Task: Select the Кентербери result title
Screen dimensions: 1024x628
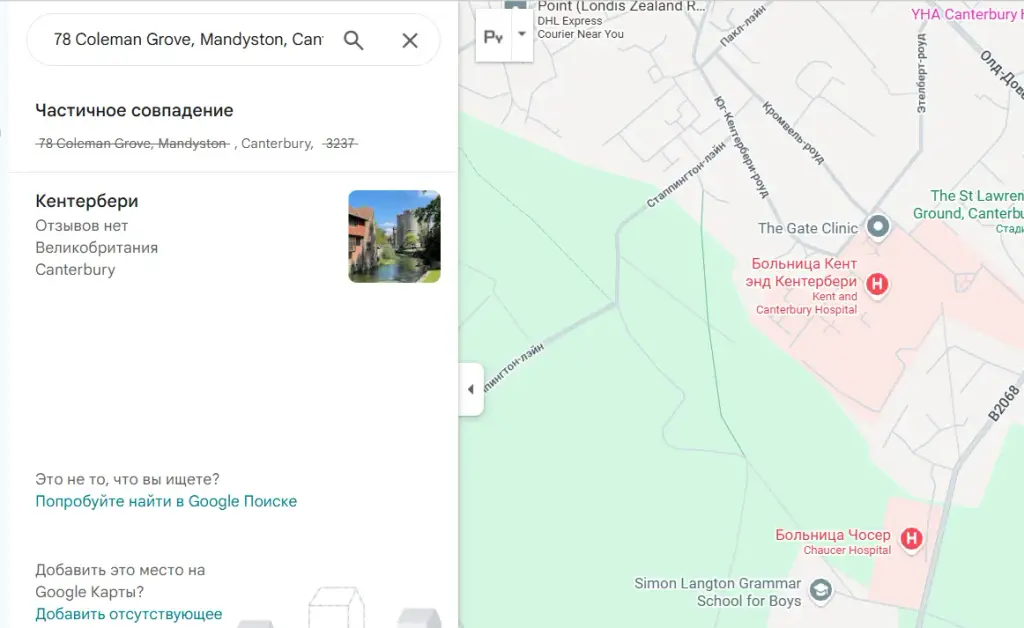Action: (87, 201)
